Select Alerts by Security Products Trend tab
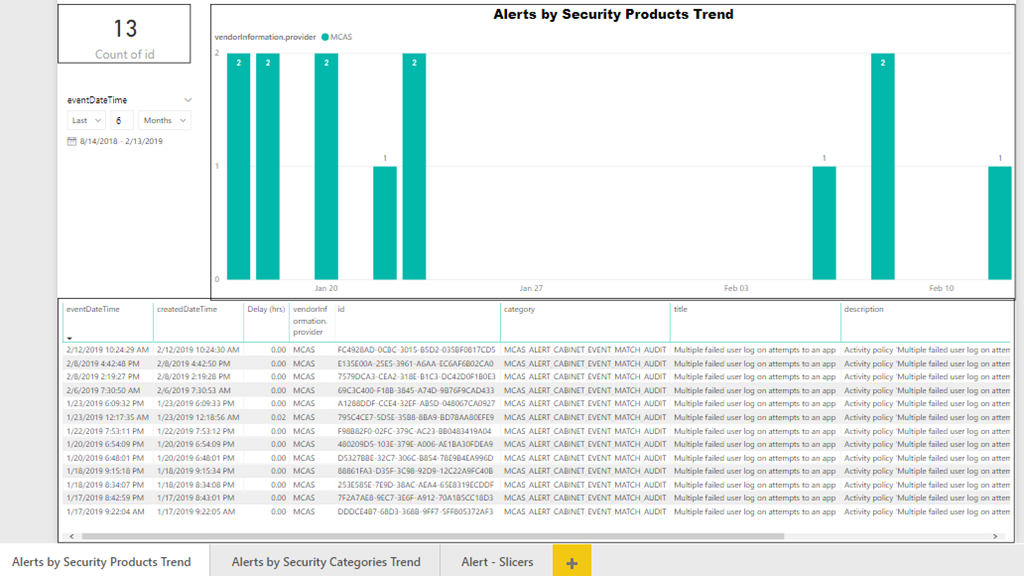Image resolution: width=1024 pixels, height=576 pixels. point(101,562)
